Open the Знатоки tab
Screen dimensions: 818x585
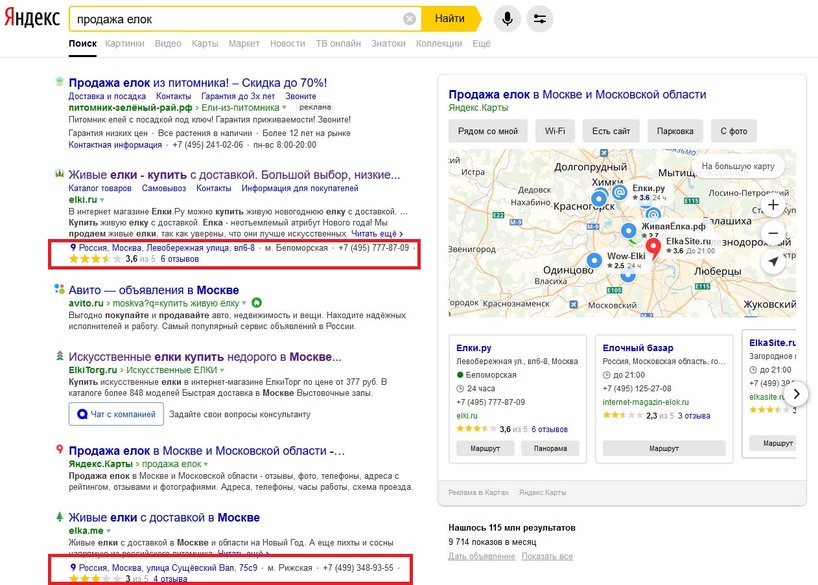point(388,44)
